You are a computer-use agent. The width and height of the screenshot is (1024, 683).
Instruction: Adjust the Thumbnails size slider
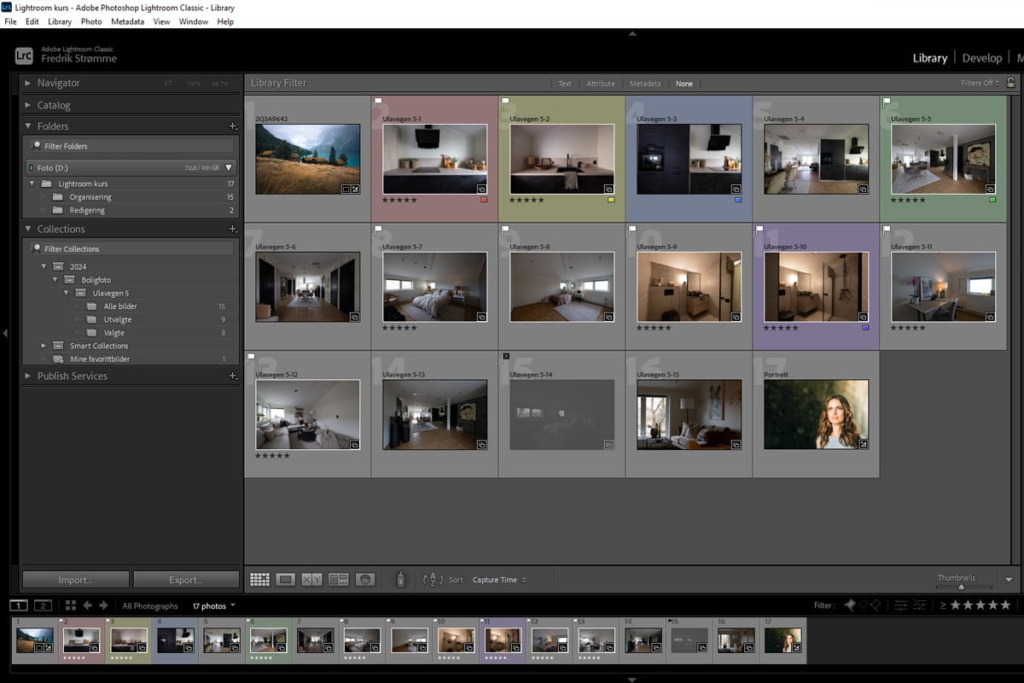pyautogui.click(x=961, y=587)
